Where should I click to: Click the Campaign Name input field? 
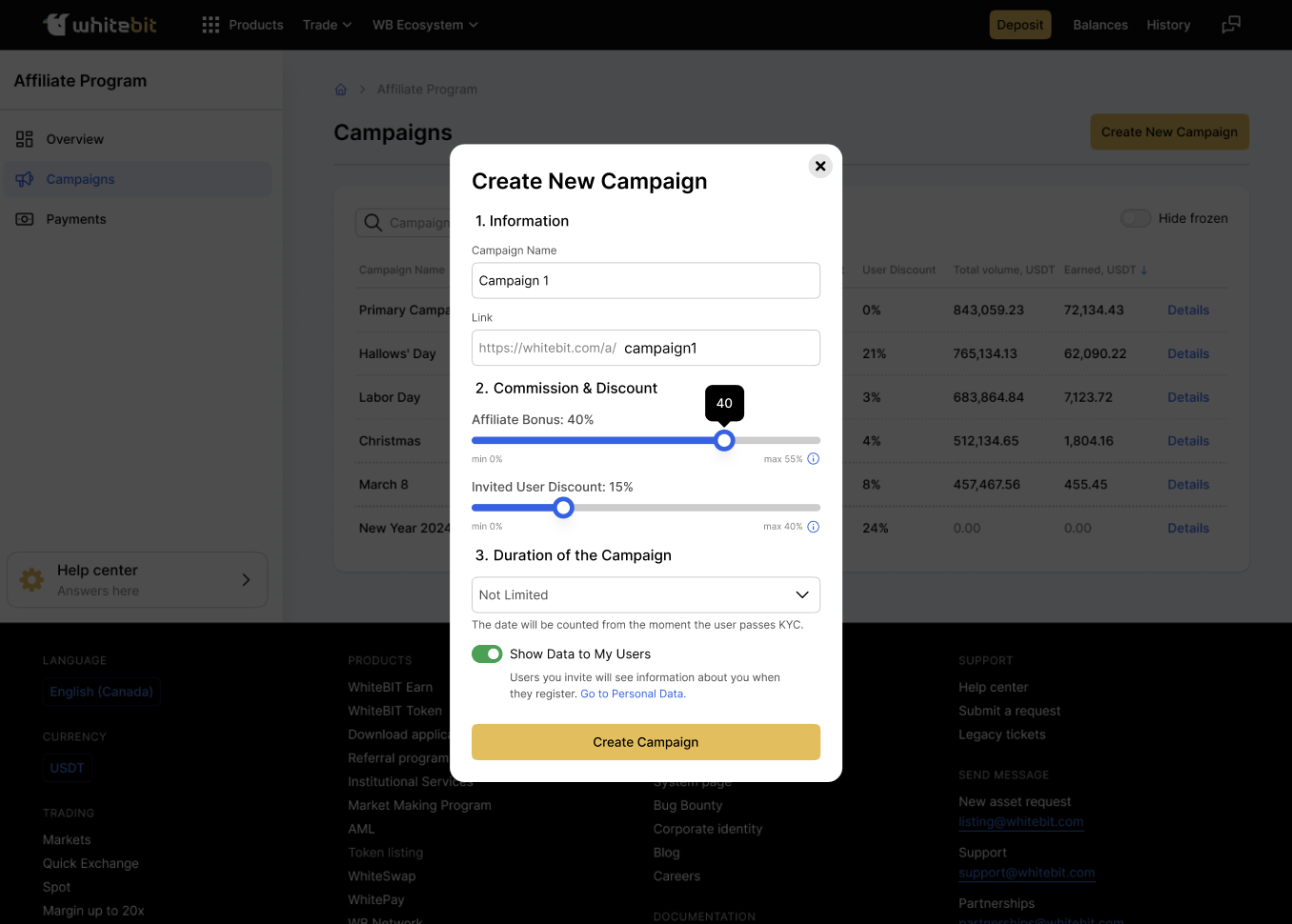pos(645,281)
